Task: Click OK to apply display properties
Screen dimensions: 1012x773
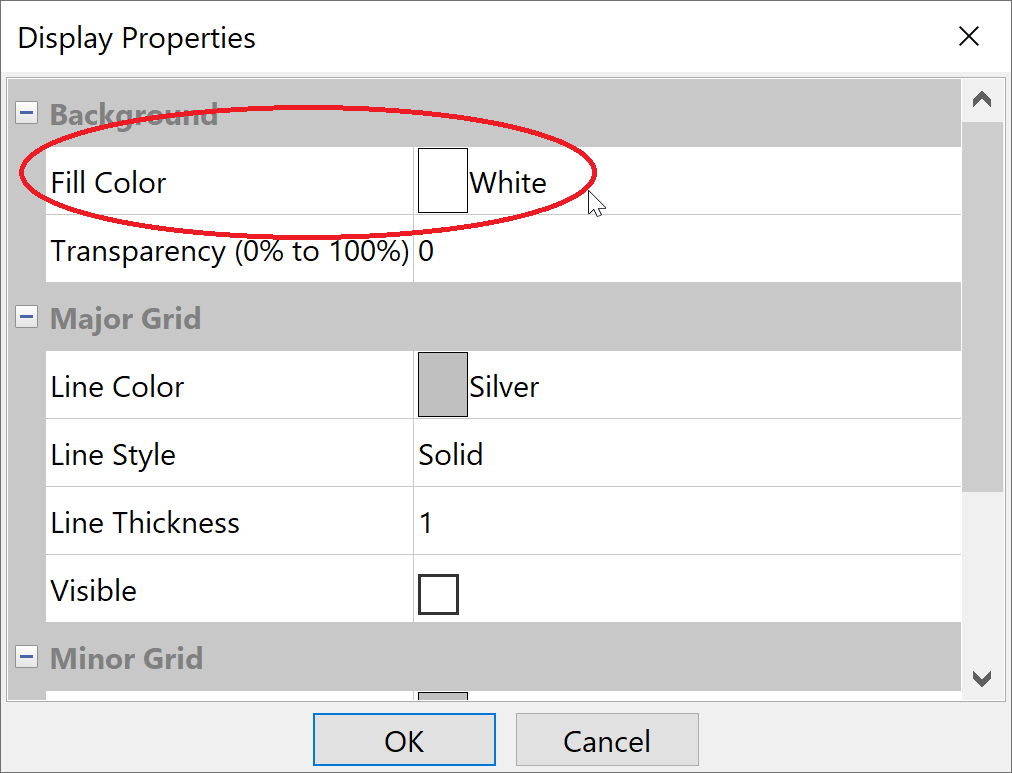Action: pos(404,741)
